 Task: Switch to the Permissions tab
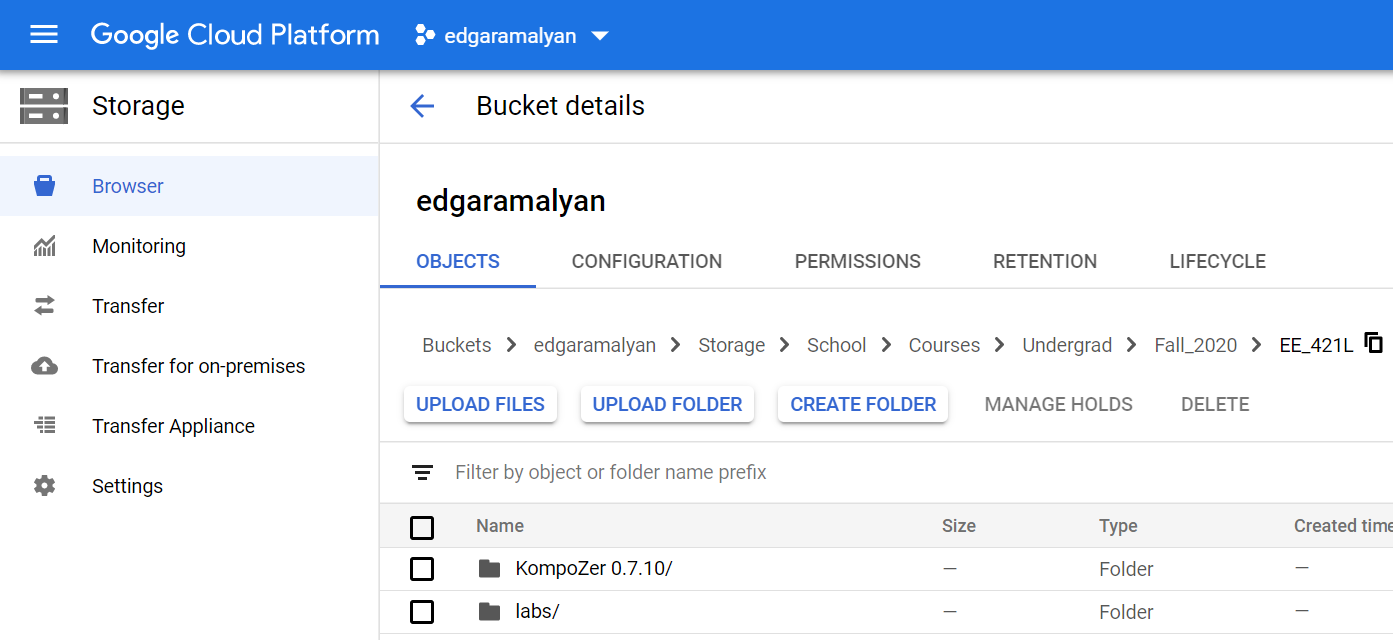coord(857,261)
